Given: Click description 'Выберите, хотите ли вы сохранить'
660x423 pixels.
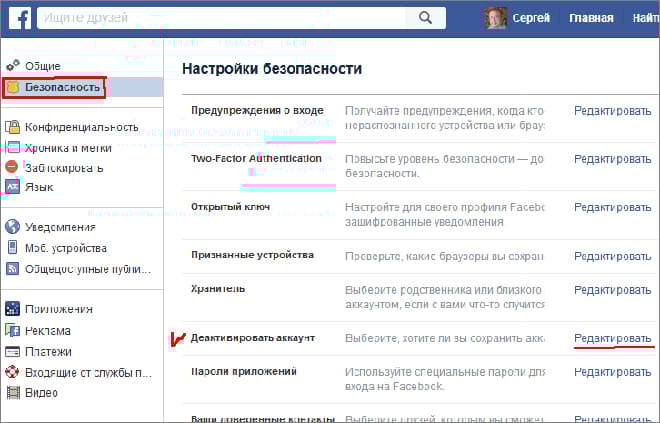Looking at the screenshot, I should 444,338.
